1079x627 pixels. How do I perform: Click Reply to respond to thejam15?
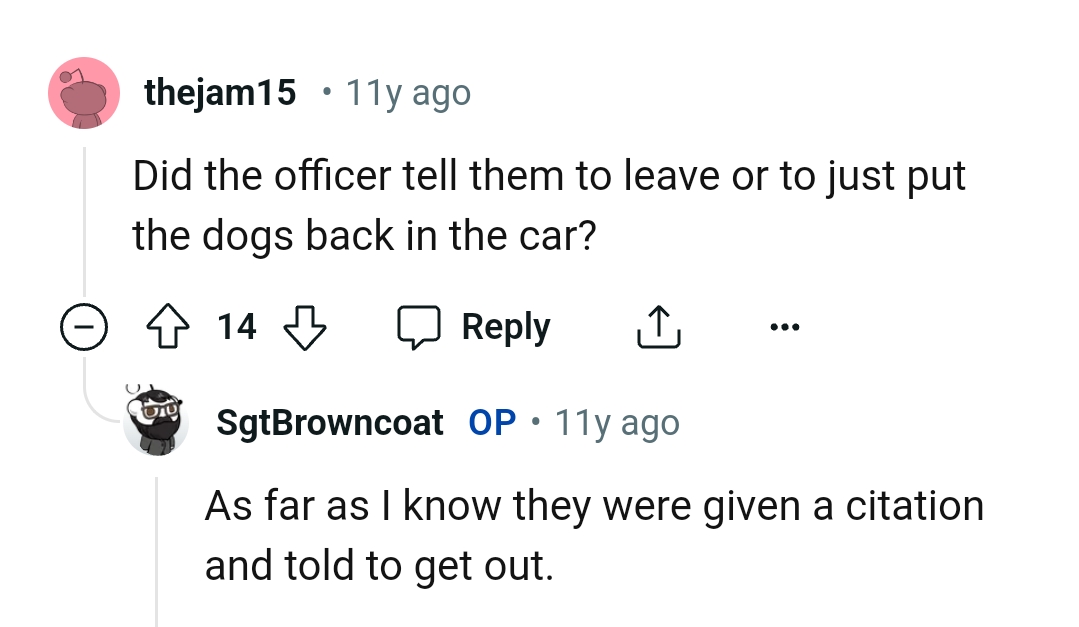pyautogui.click(x=505, y=326)
